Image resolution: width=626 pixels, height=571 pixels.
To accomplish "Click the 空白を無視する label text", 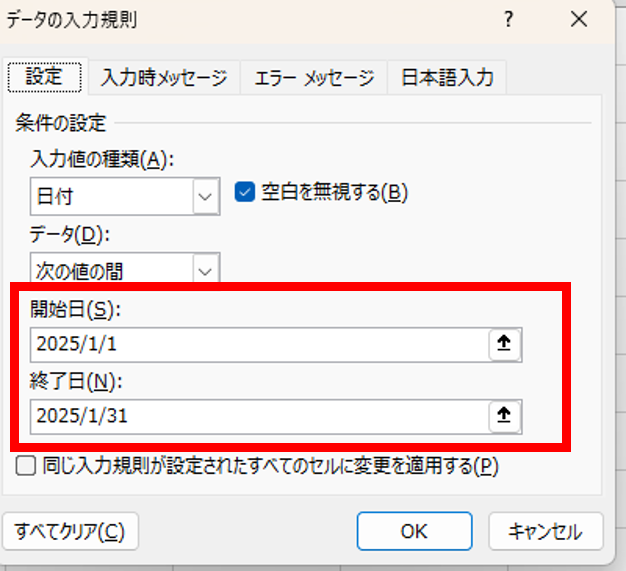I will coord(335,193).
